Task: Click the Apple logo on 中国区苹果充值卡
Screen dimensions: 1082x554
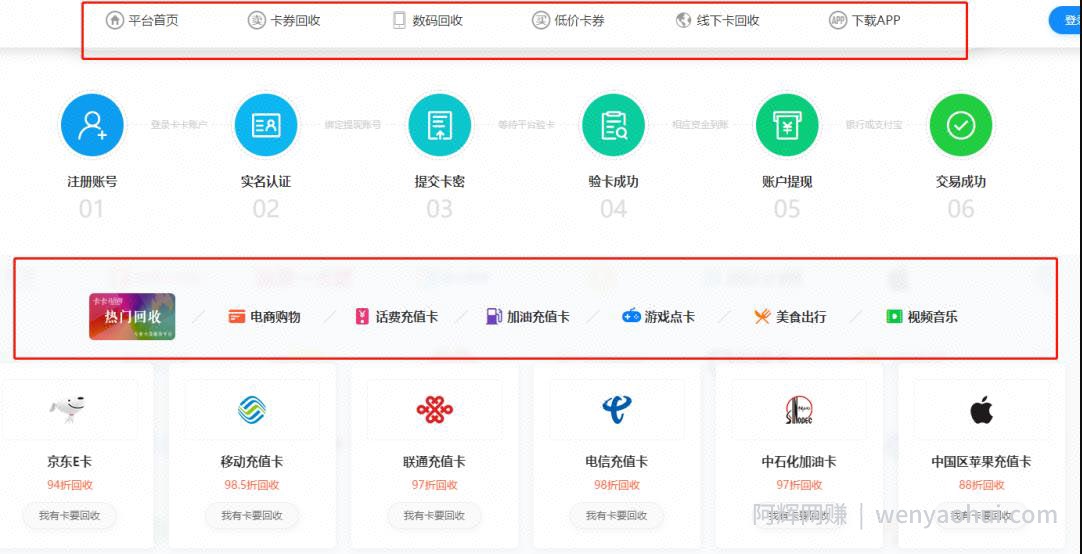Action: 981,410
